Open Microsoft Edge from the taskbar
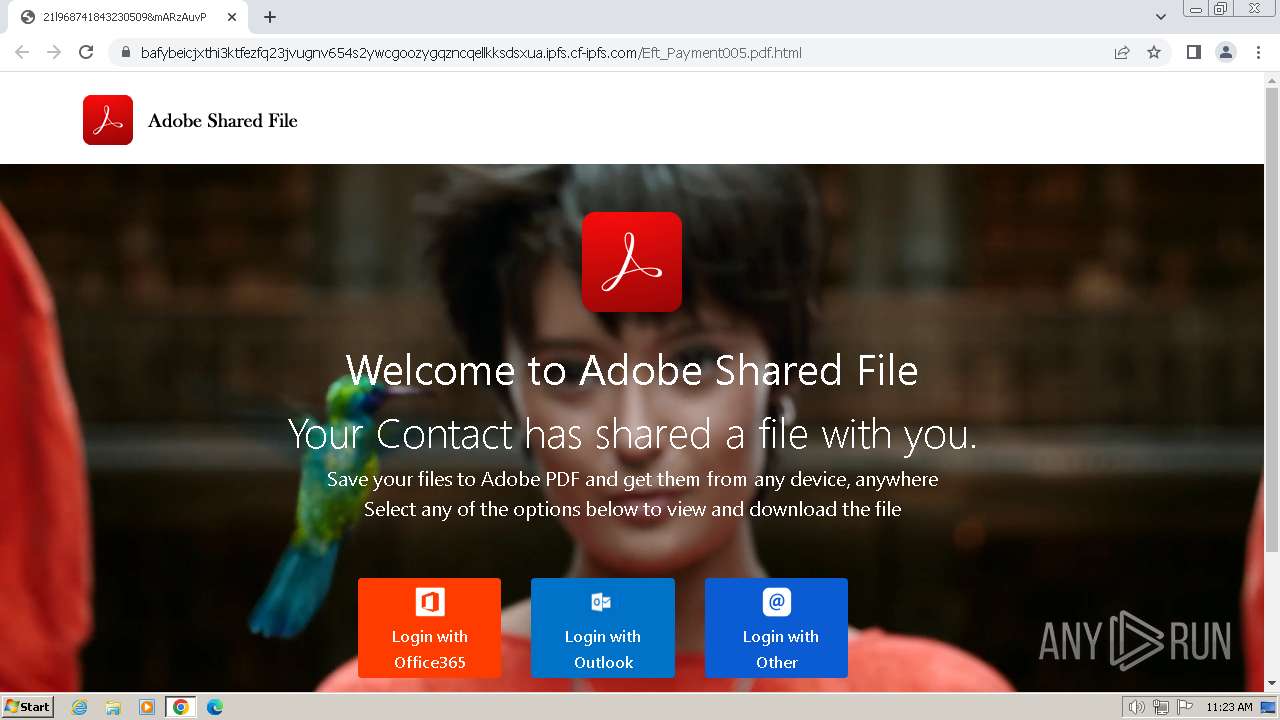1280x720 pixels. tap(214, 707)
